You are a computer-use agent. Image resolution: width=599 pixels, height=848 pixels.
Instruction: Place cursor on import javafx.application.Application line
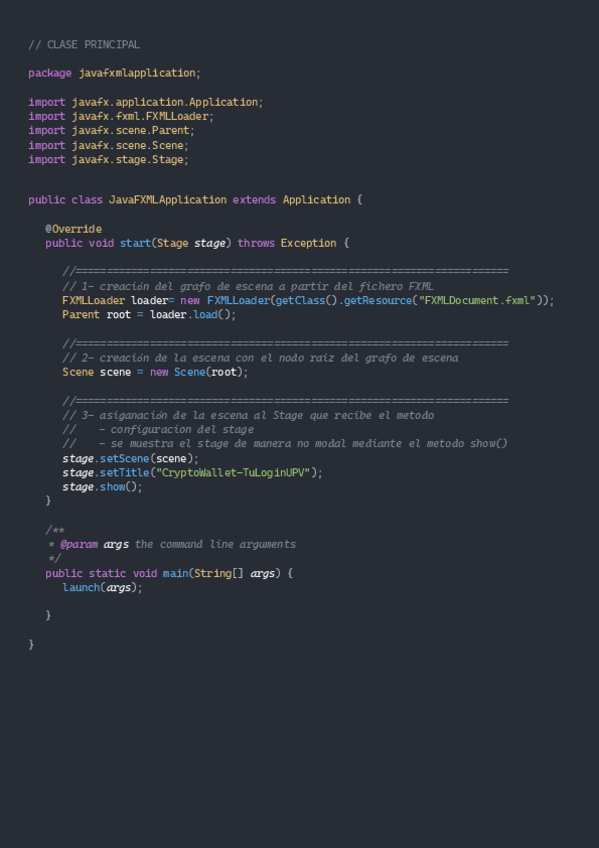click(x=145, y=102)
